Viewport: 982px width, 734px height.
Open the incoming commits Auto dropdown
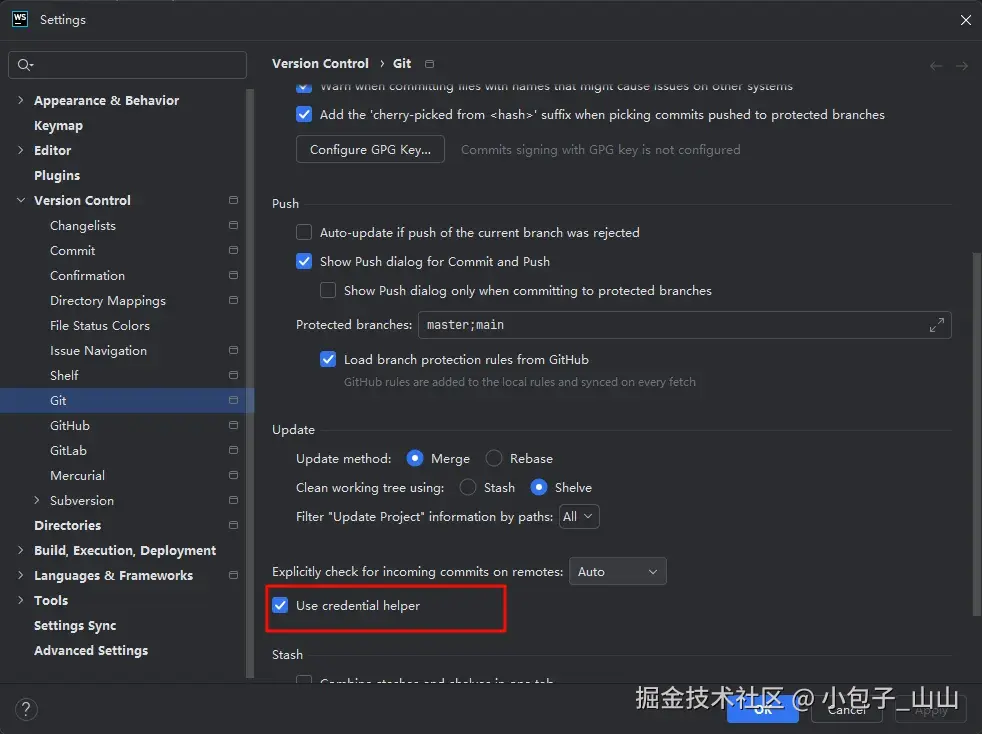[x=618, y=572]
